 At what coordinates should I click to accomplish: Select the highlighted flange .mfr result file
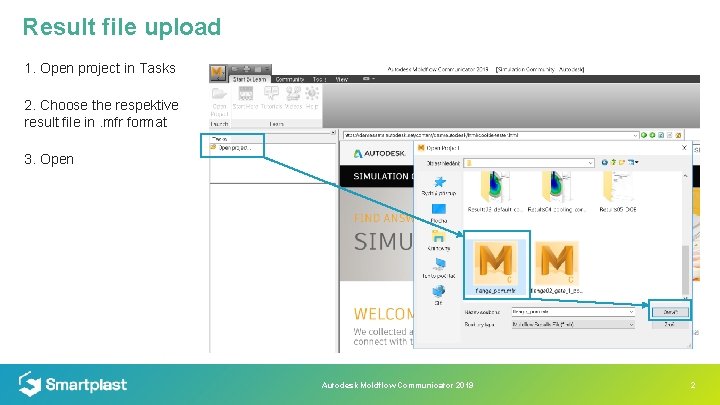(x=495, y=267)
